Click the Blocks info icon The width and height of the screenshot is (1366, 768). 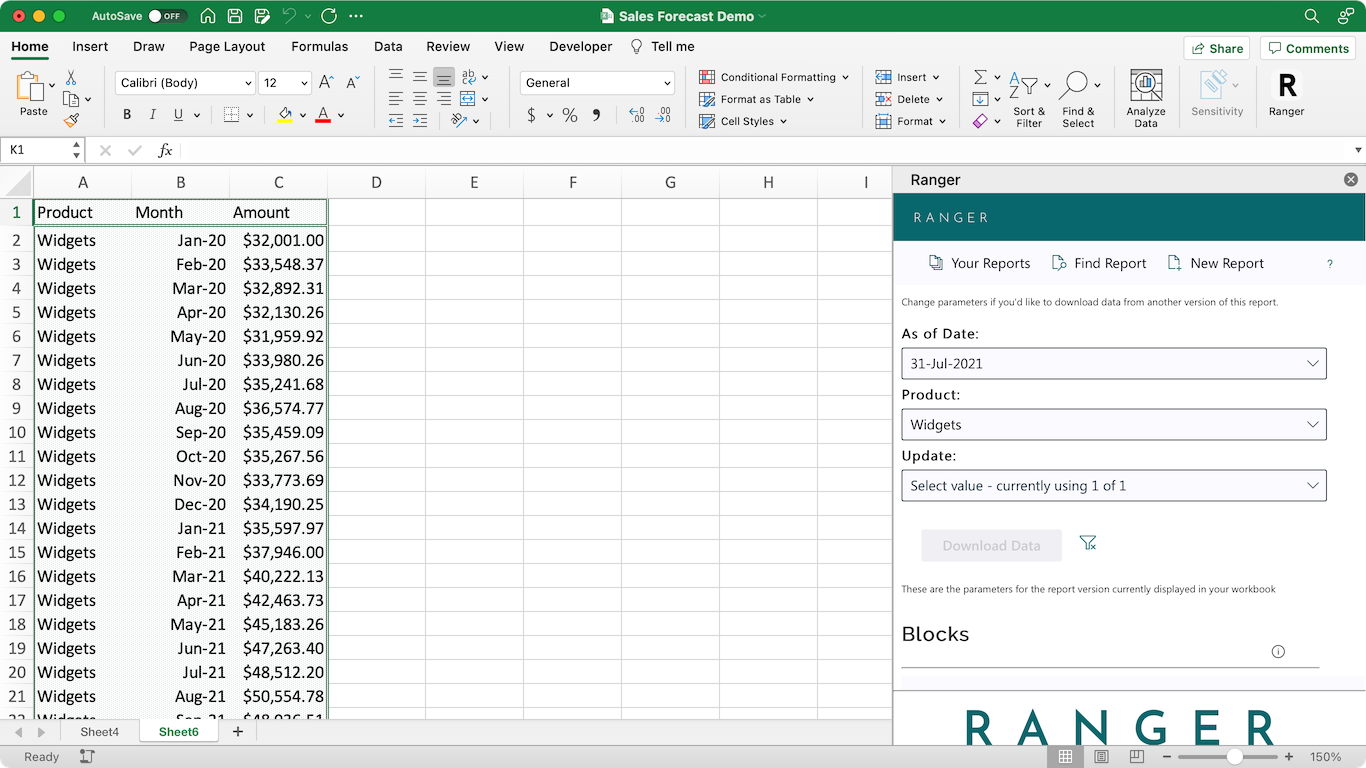point(1278,651)
